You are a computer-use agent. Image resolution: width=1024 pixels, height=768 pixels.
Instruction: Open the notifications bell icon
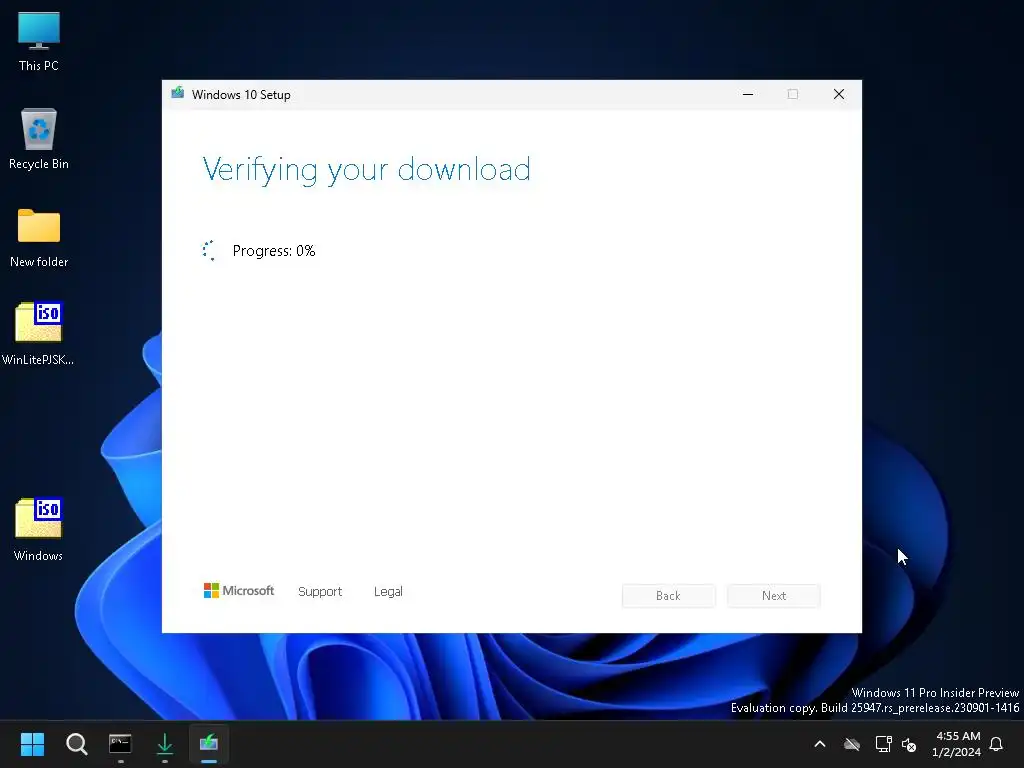pyautogui.click(x=997, y=744)
